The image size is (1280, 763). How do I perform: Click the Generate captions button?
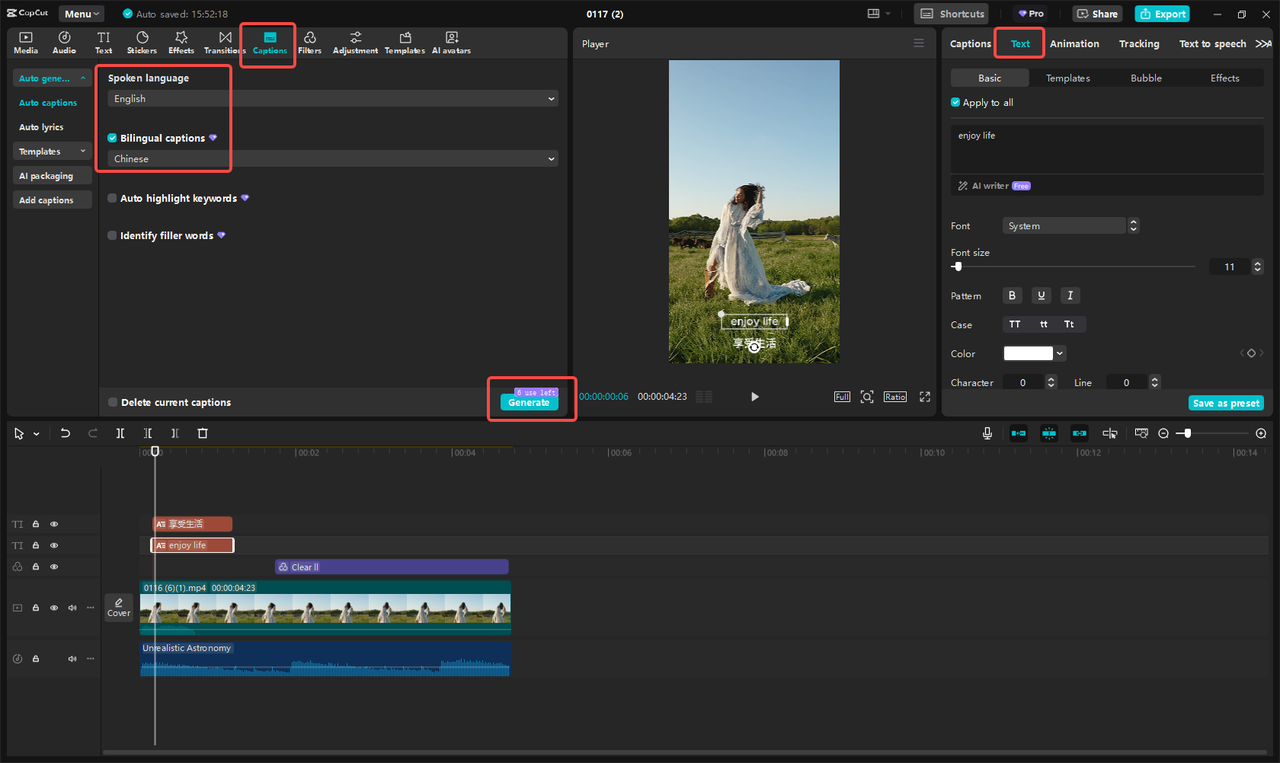528,402
